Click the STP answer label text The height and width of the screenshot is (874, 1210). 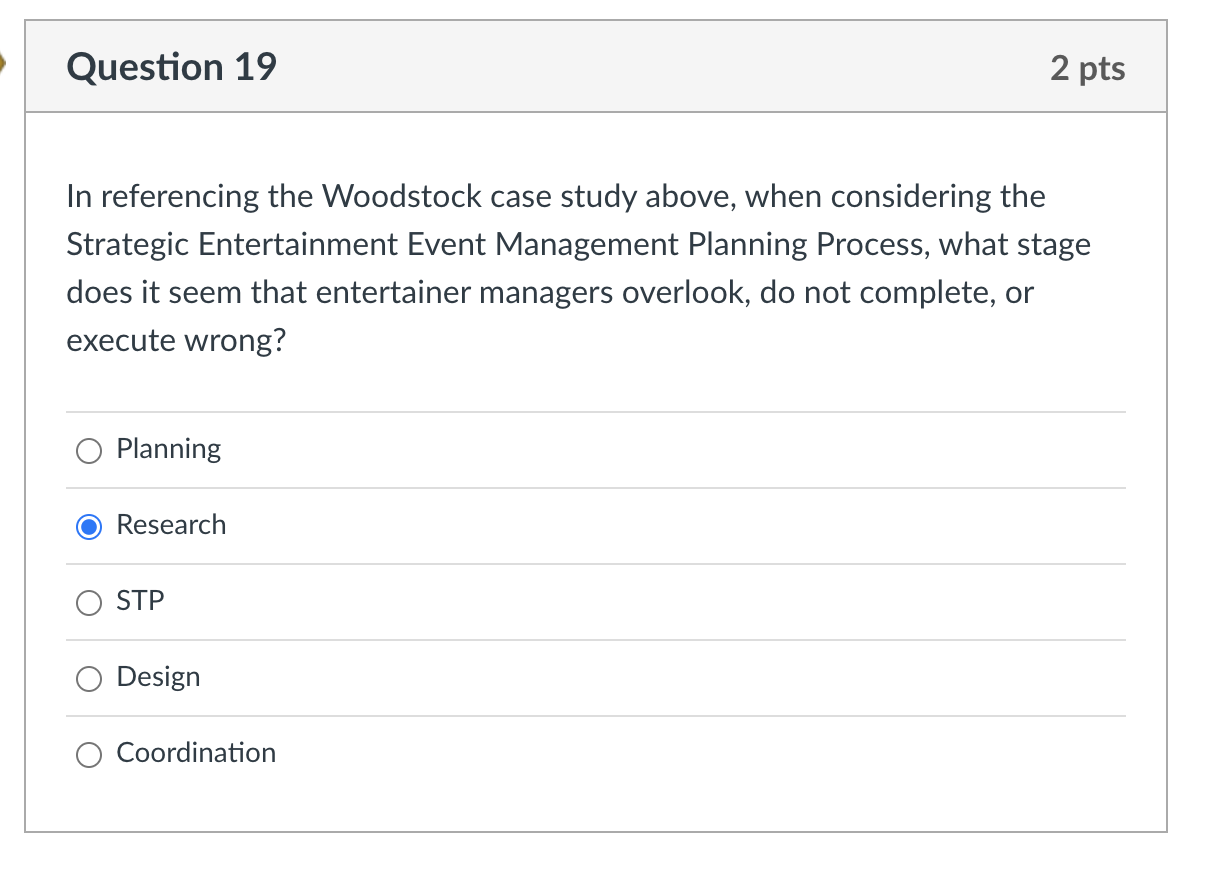141,601
